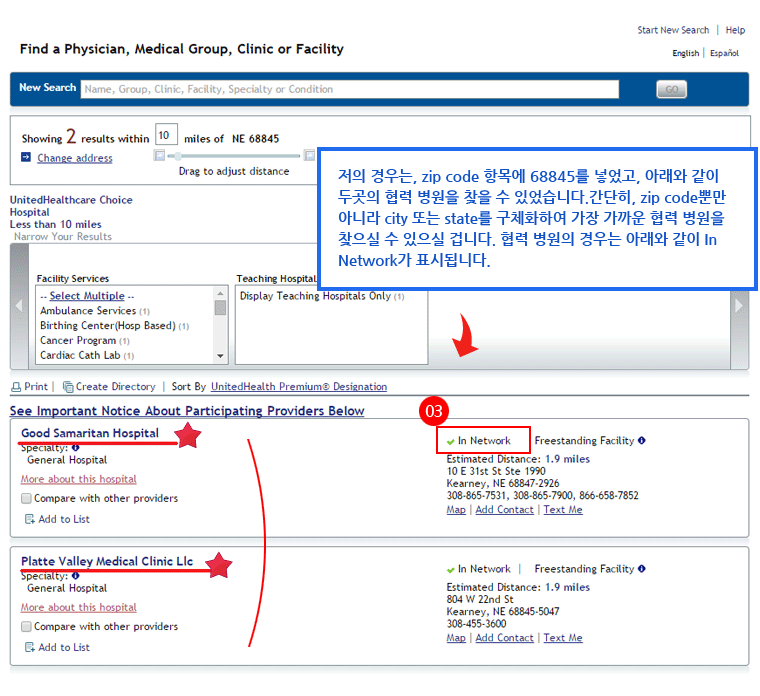The height and width of the screenshot is (696, 760).
Task: Select Ambulance Services filter
Action: pos(95,311)
